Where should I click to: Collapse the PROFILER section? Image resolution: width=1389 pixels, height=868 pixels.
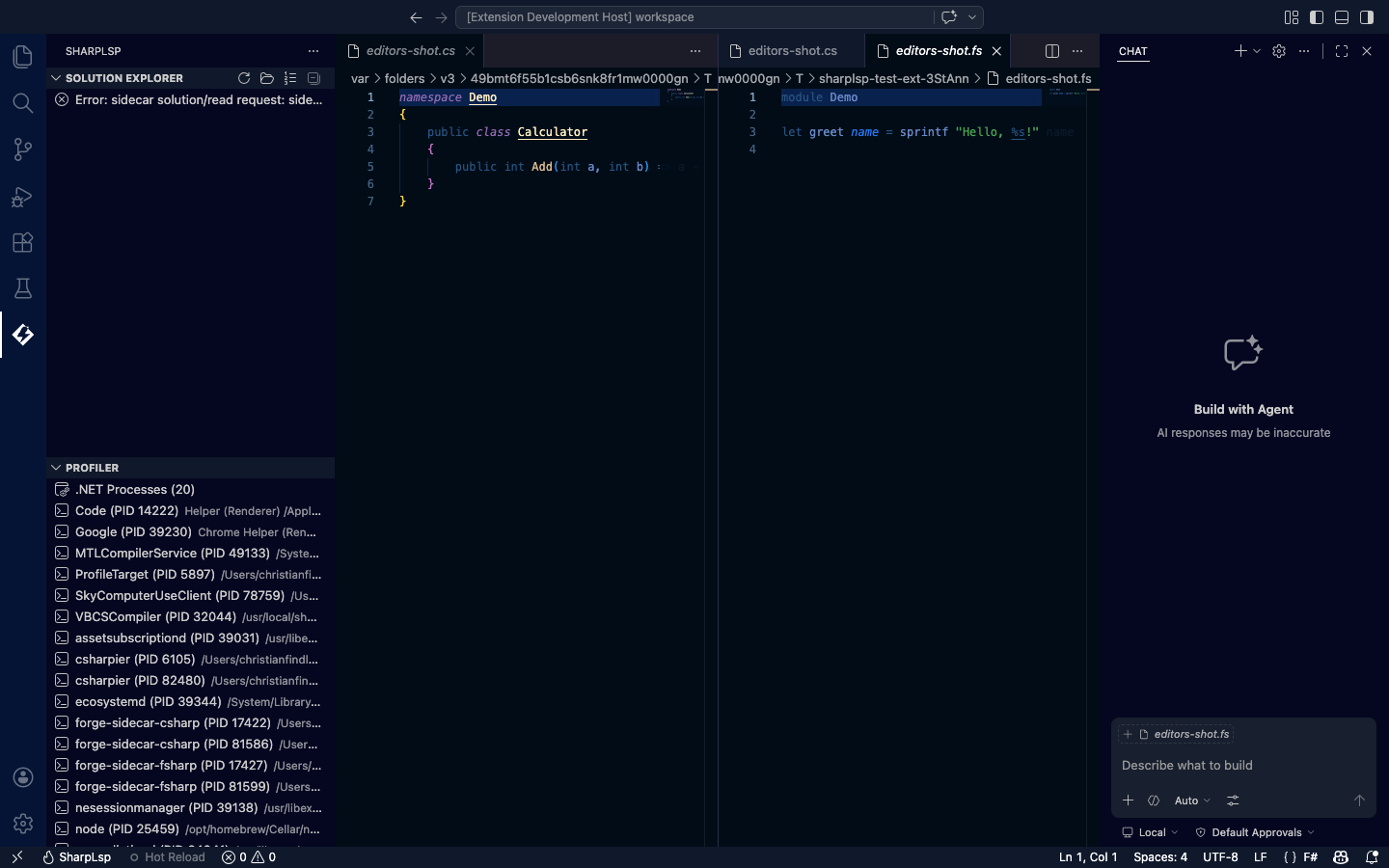point(56,468)
